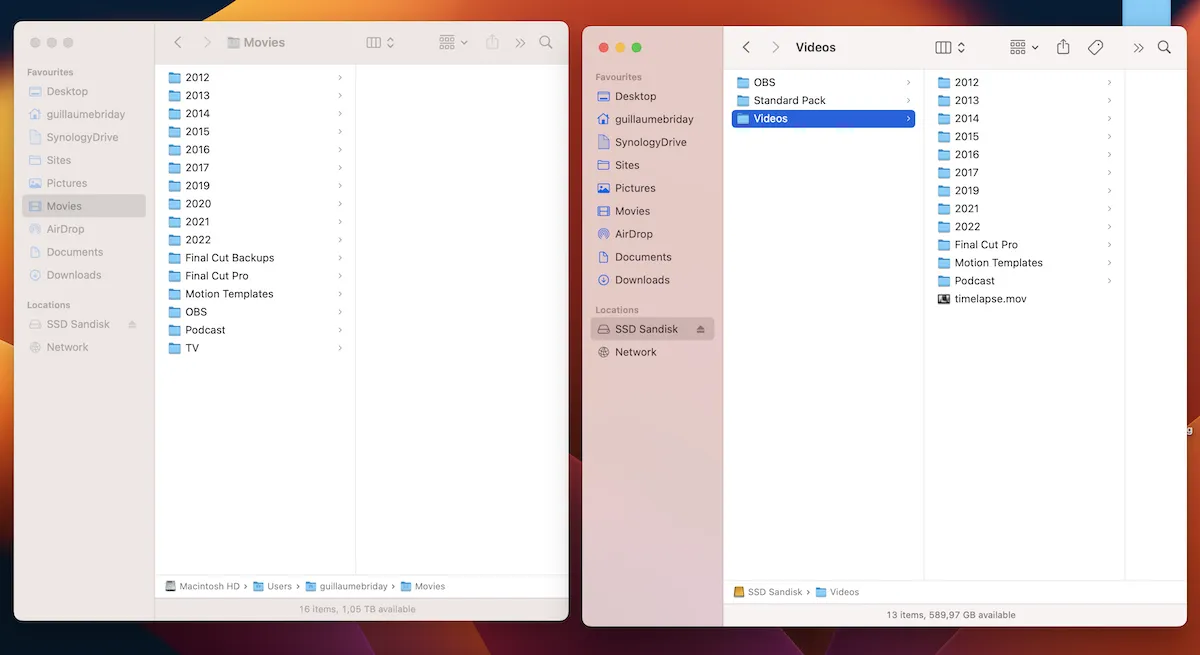Open AirDrop in Movies window sidebar
Image resolution: width=1200 pixels, height=655 pixels.
point(84,229)
